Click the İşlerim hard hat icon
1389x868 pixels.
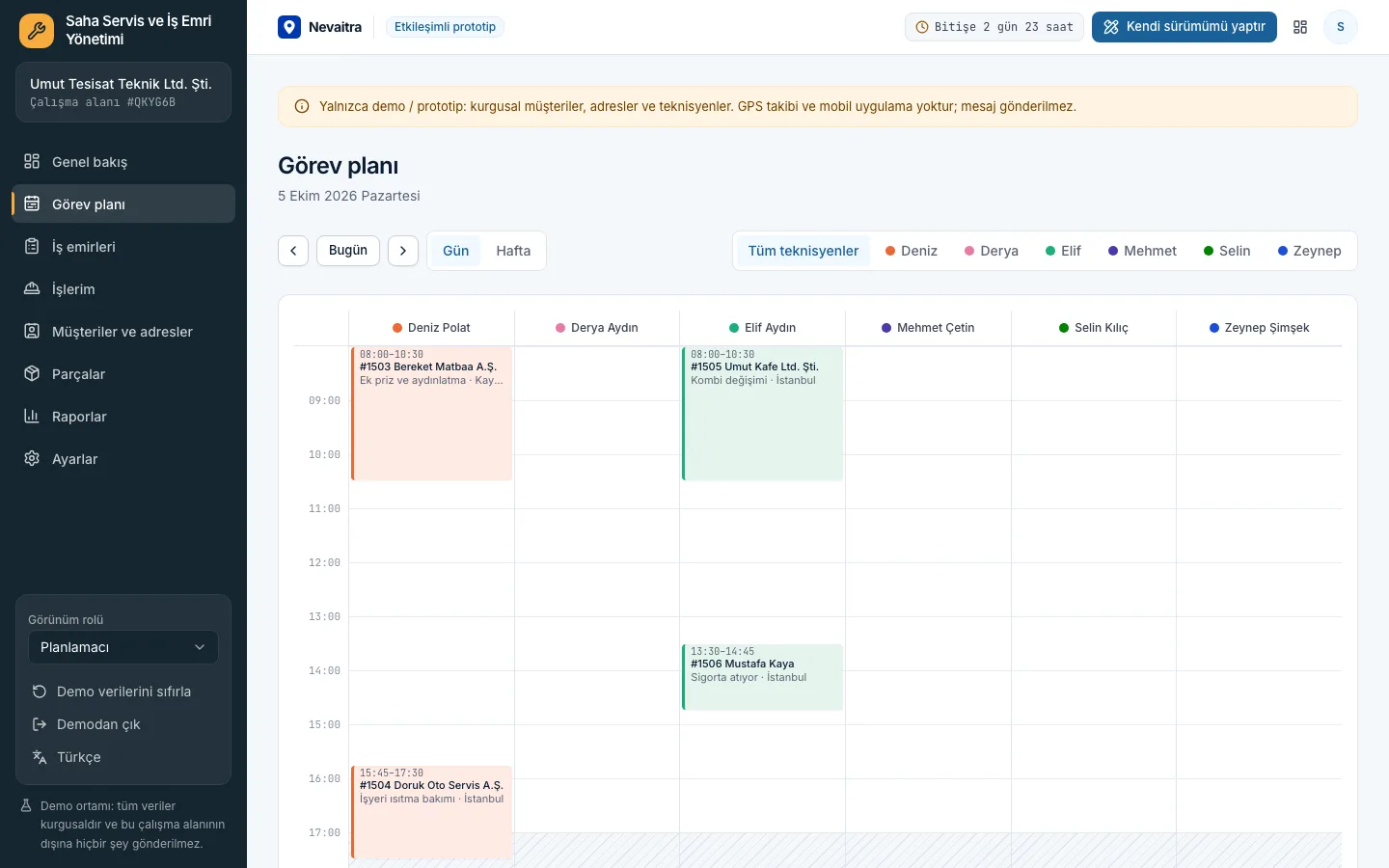coord(32,288)
